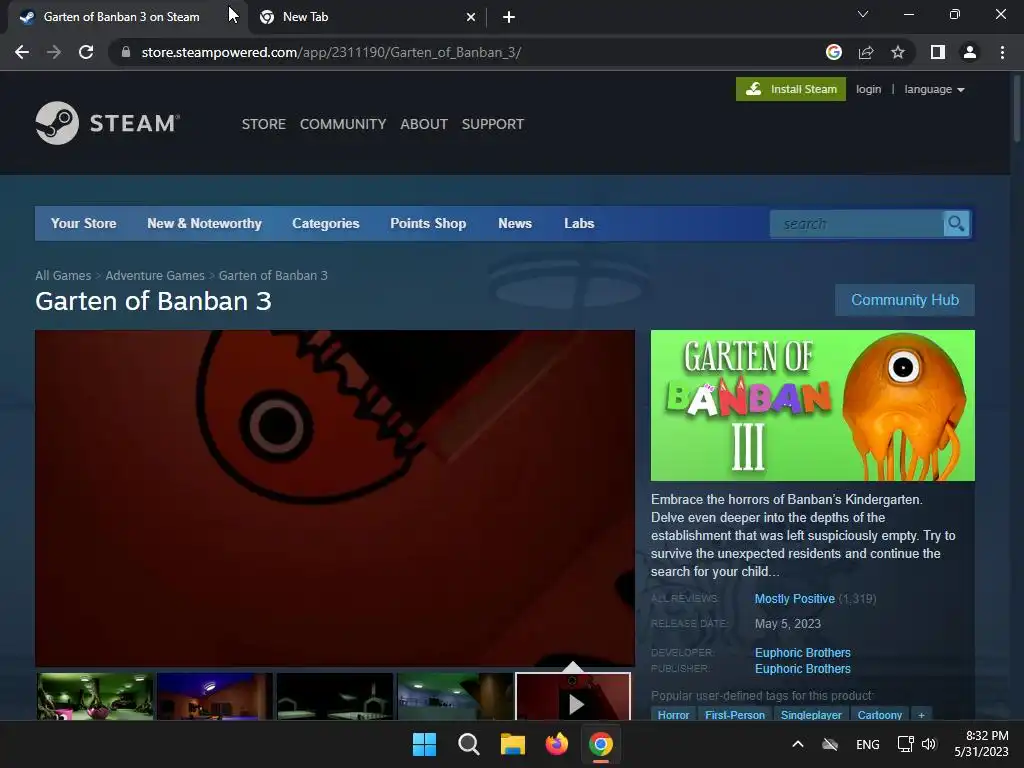
Task: Open New & Noteworthy tab
Action: pos(204,223)
